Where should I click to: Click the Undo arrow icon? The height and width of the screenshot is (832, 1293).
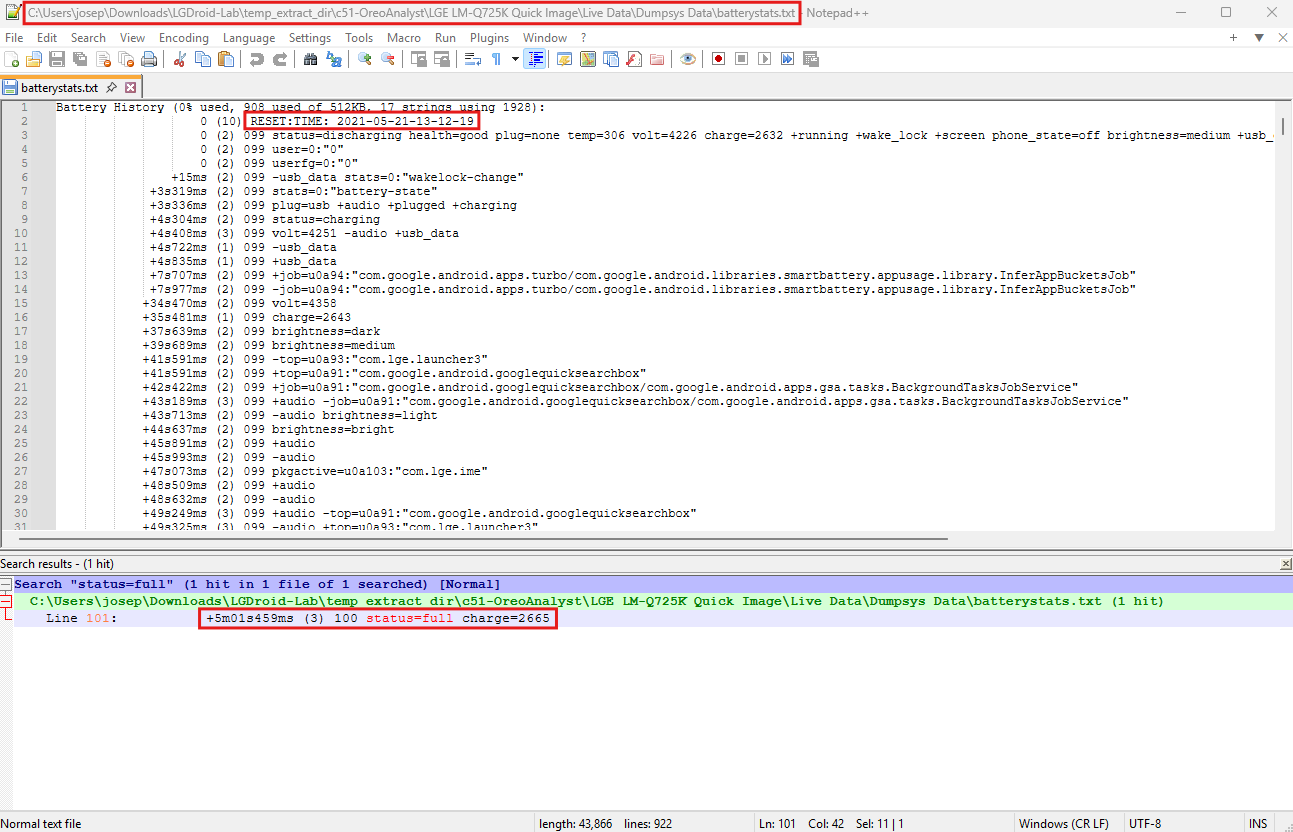coord(257,59)
